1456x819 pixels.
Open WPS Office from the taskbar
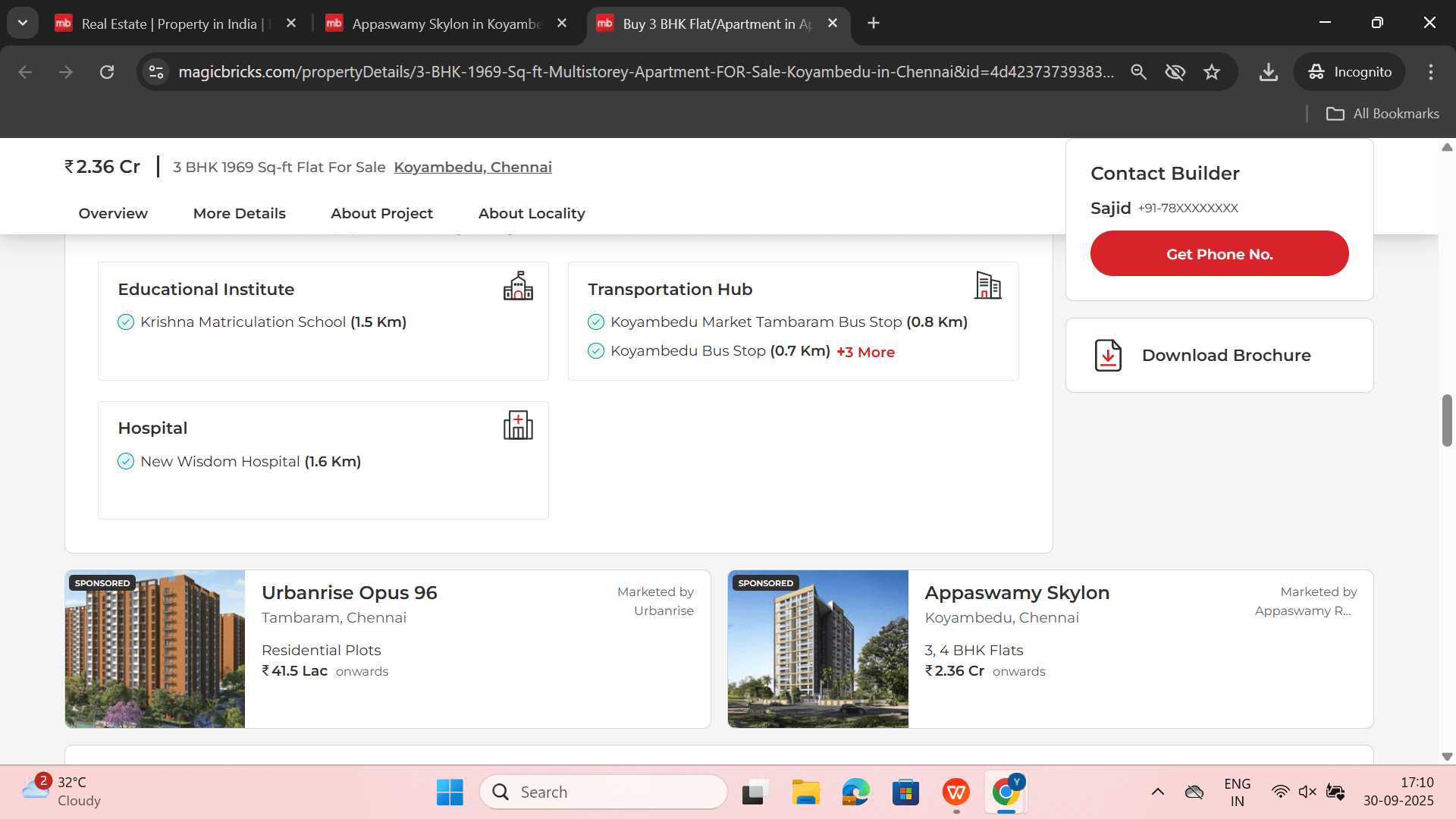[955, 792]
